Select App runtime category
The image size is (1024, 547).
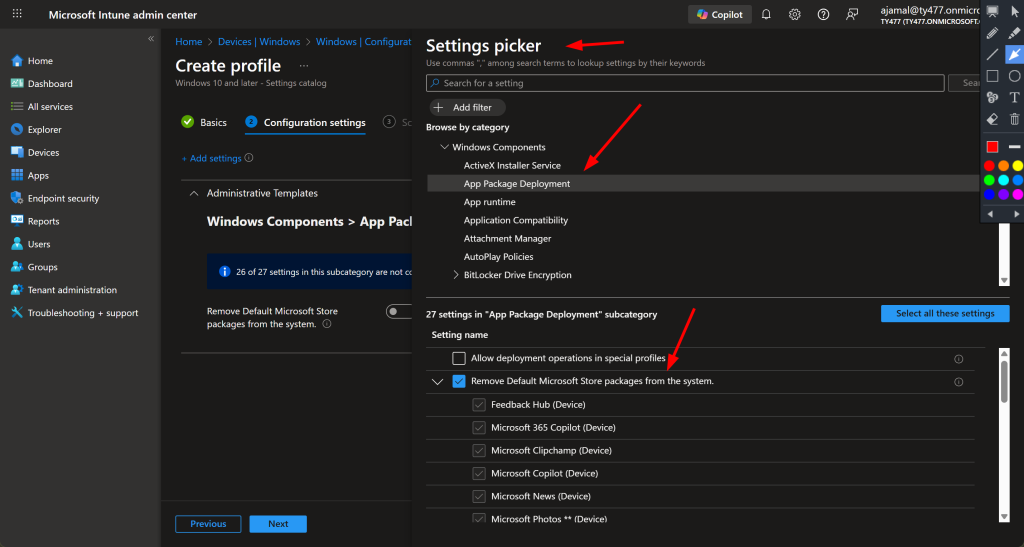coord(490,202)
